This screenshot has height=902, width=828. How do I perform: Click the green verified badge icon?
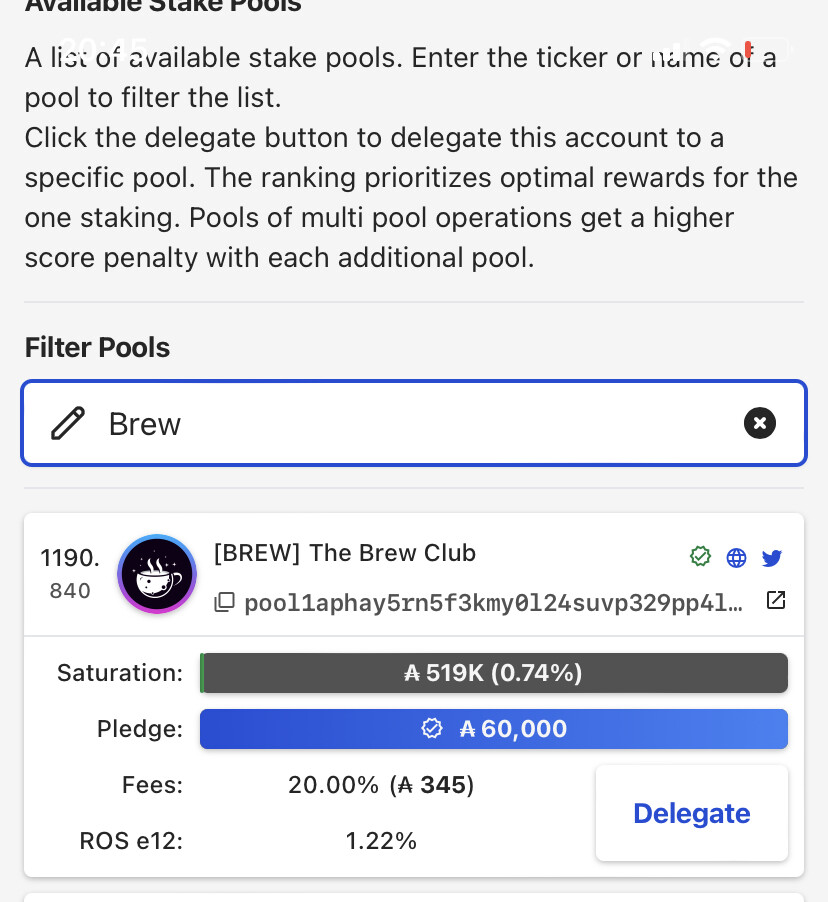click(701, 557)
